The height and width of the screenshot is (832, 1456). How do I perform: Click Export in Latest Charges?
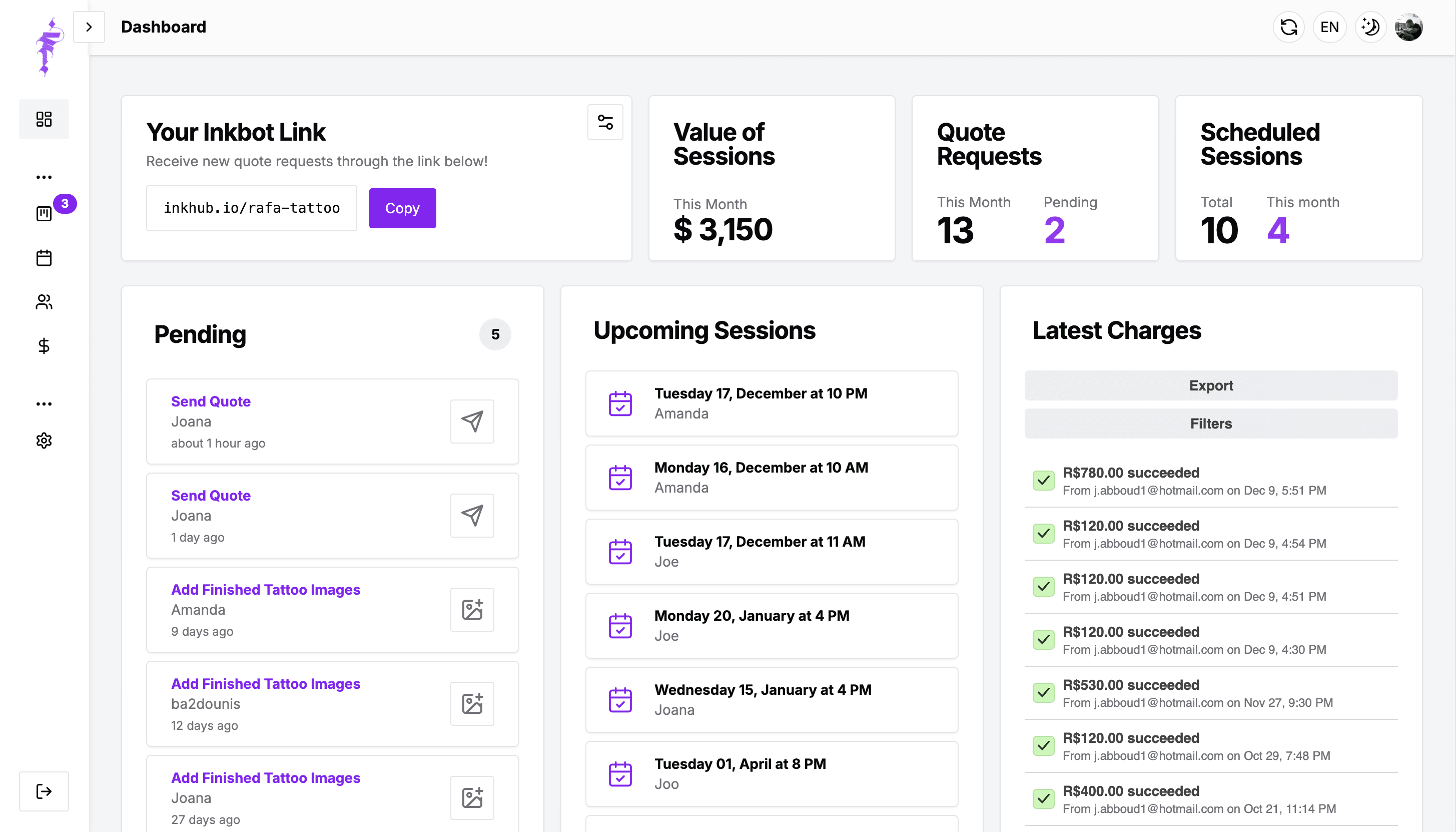click(x=1210, y=385)
